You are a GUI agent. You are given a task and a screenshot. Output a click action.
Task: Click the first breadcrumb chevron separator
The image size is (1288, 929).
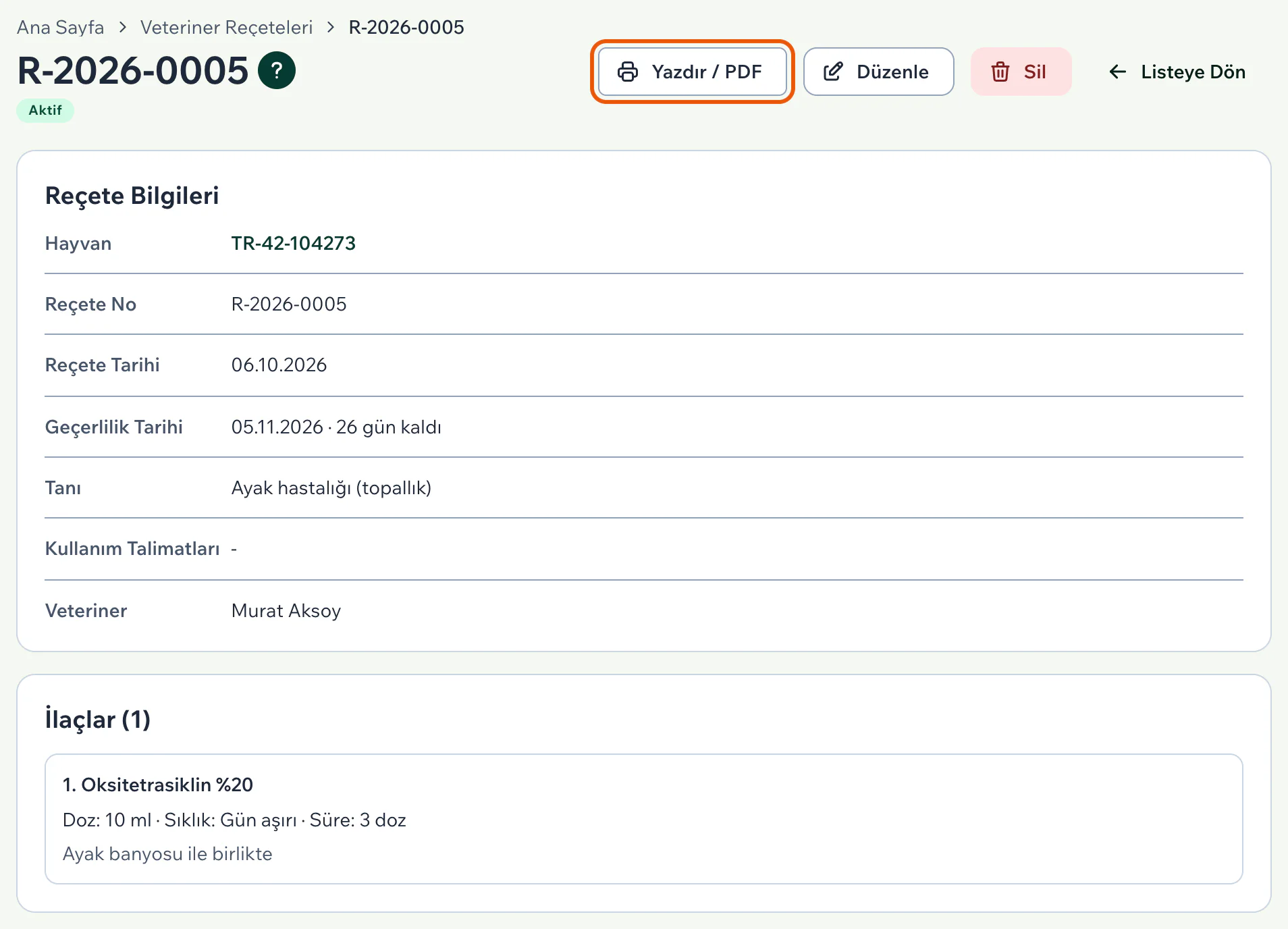pyautogui.click(x=122, y=27)
